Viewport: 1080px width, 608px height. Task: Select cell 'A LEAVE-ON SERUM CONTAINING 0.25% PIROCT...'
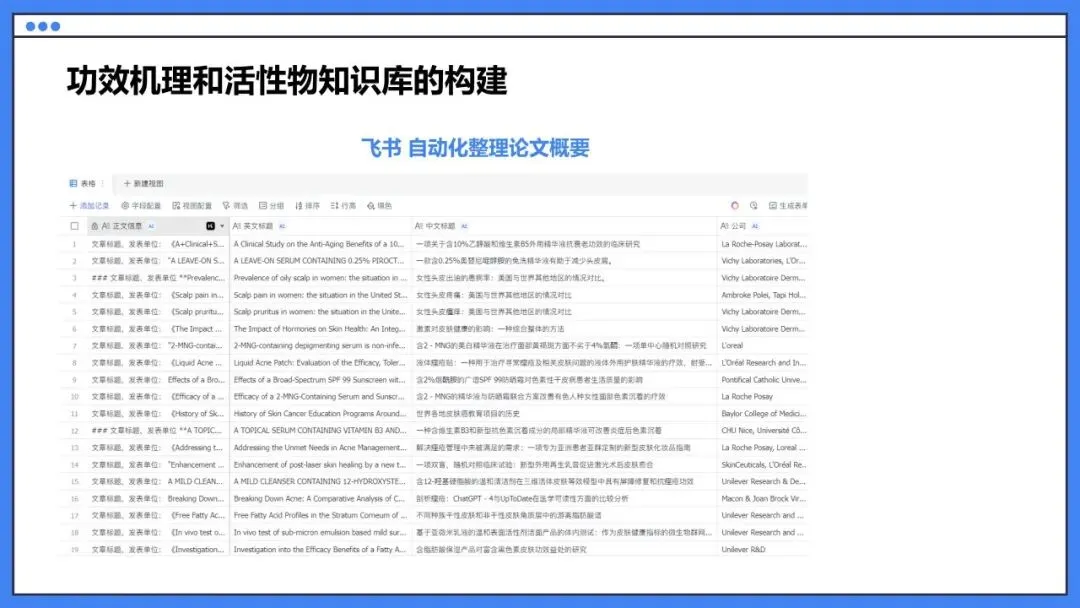321,261
